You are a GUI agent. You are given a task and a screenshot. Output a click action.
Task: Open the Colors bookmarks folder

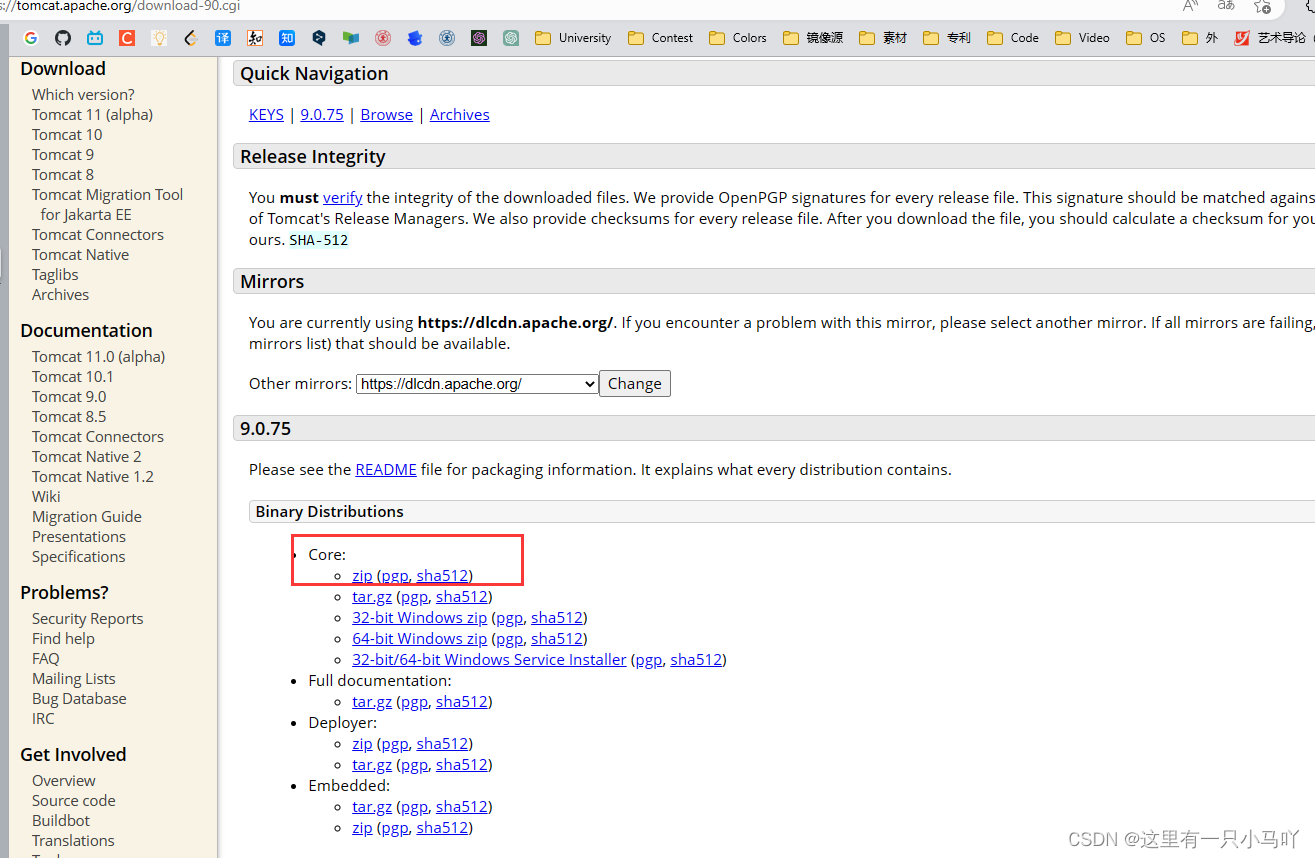tap(738, 38)
